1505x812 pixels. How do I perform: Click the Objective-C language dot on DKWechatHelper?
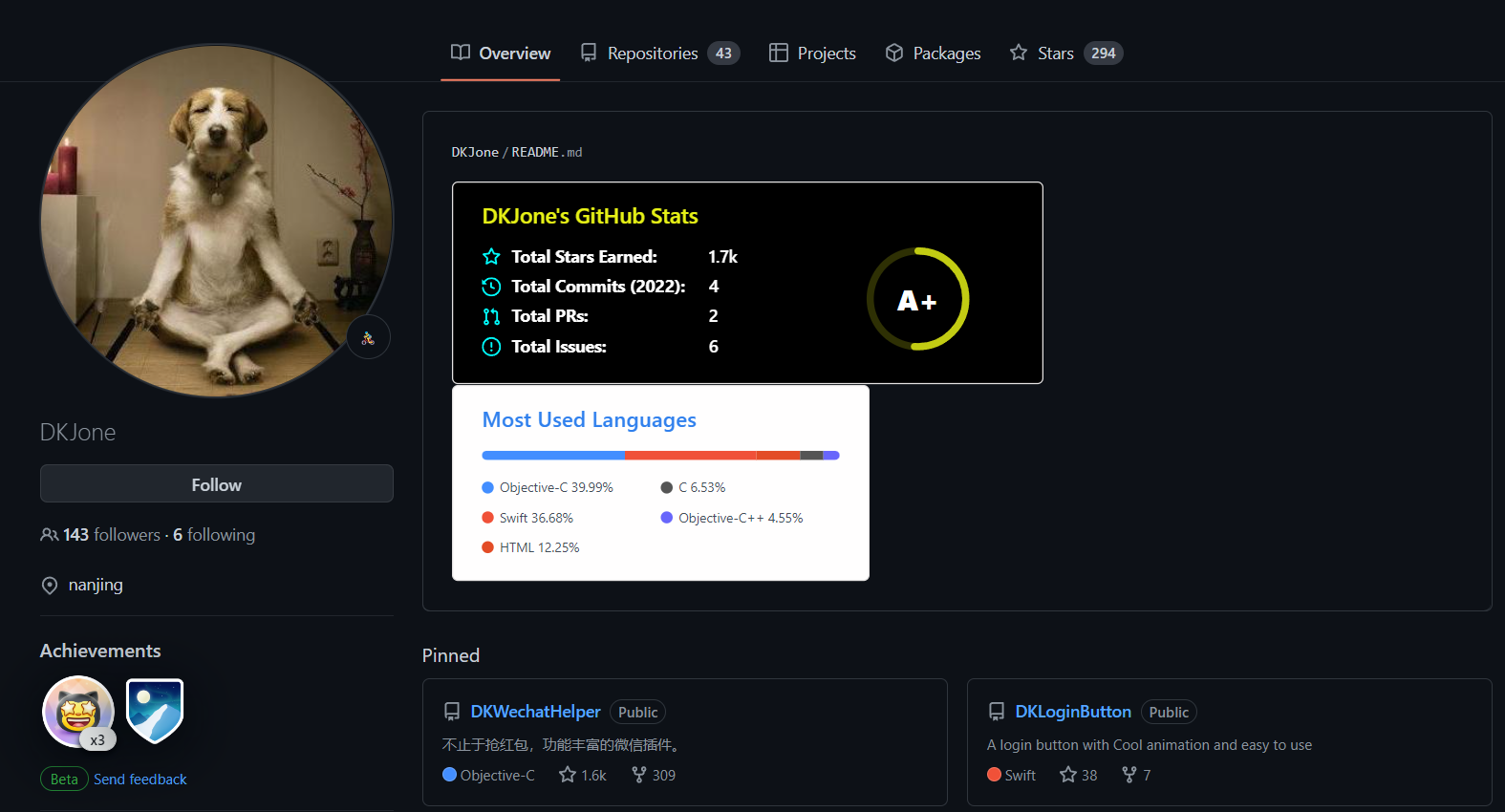pos(449,775)
